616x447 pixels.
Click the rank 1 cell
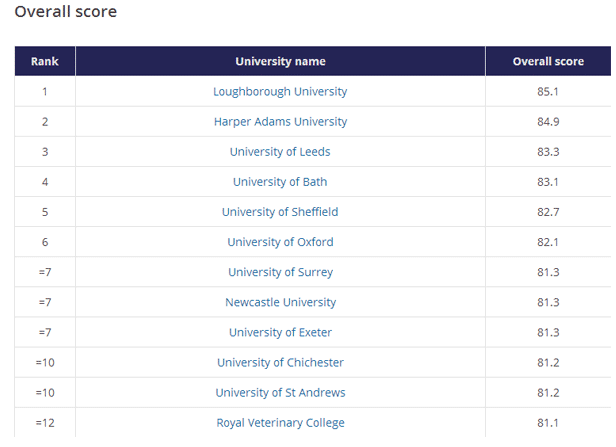[45, 92]
